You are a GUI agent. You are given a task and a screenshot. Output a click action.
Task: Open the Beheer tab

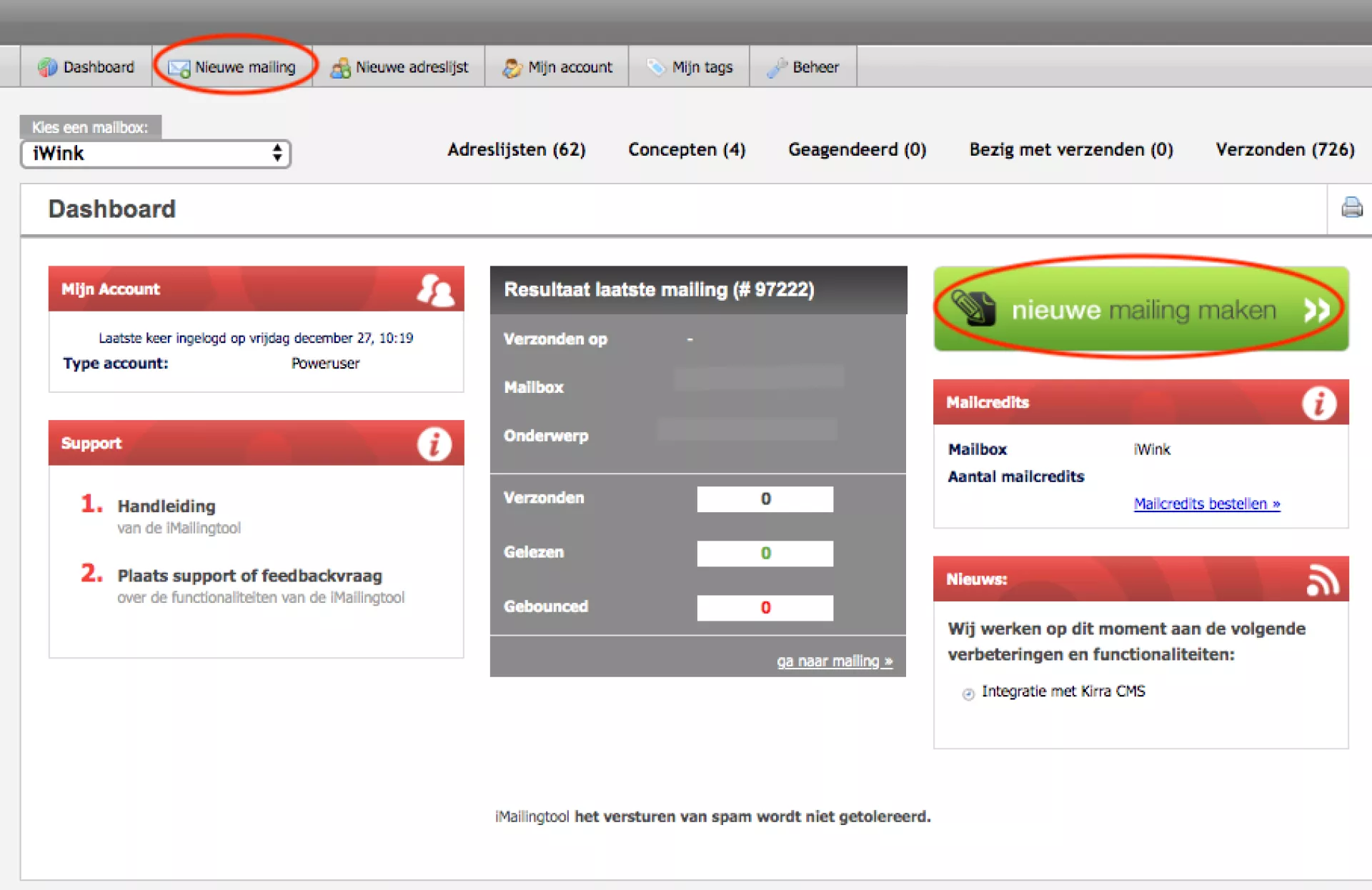[803, 67]
